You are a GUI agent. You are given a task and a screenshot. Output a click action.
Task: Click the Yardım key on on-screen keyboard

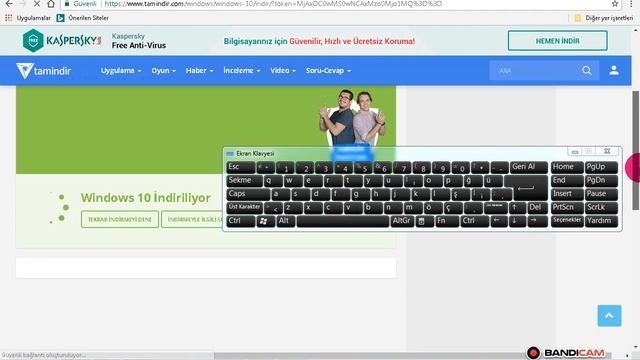(x=601, y=221)
